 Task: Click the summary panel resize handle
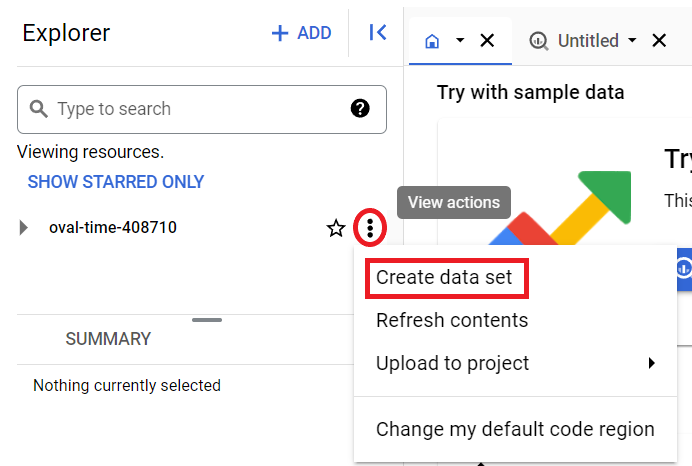(207, 320)
